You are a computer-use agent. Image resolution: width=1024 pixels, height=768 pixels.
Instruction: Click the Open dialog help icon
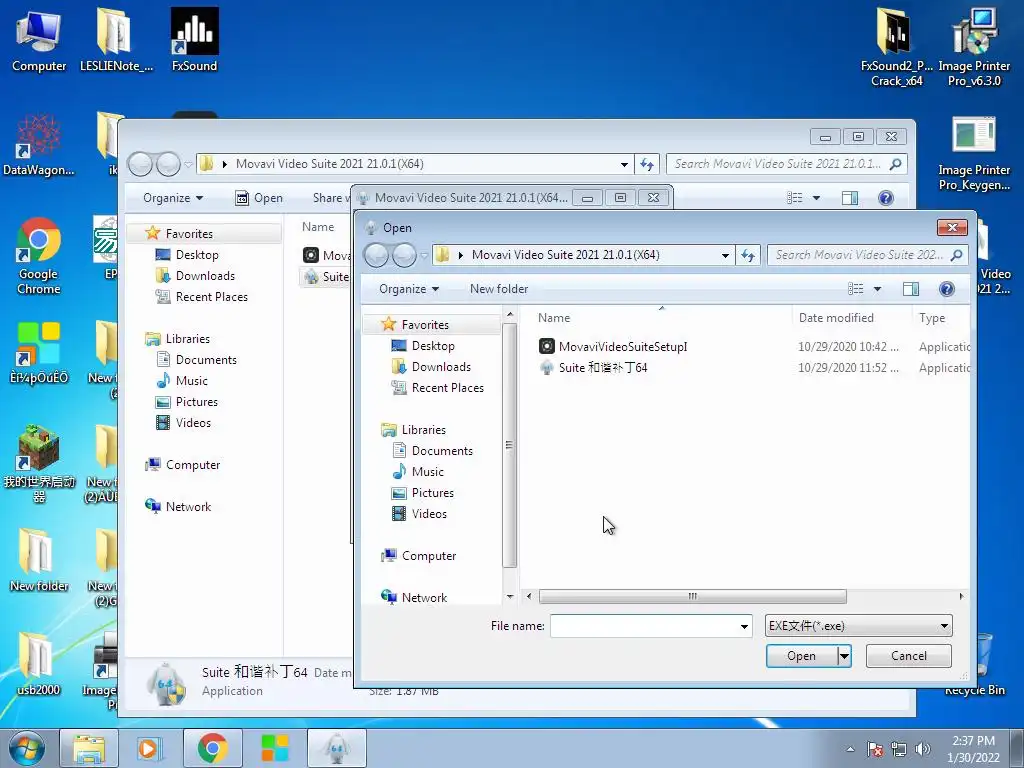(x=946, y=289)
